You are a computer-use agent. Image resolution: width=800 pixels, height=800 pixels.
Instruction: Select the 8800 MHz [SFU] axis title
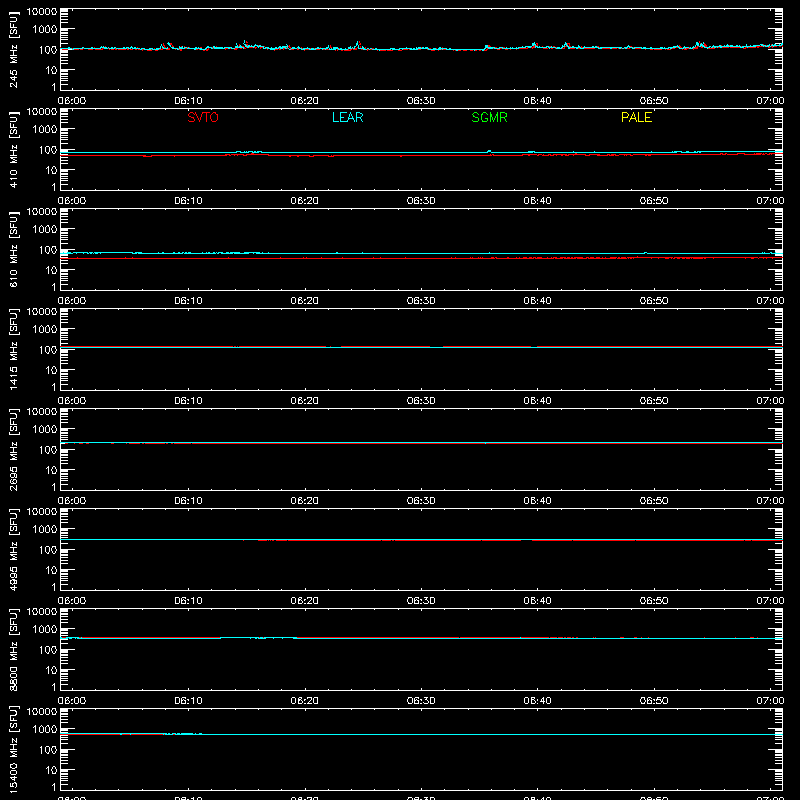13,649
